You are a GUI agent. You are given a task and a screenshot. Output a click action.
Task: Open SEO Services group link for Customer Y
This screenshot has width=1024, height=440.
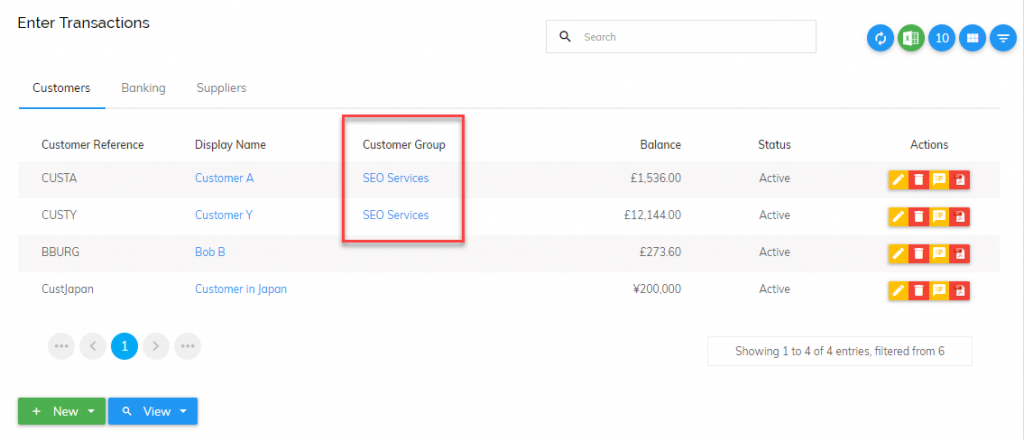point(396,215)
